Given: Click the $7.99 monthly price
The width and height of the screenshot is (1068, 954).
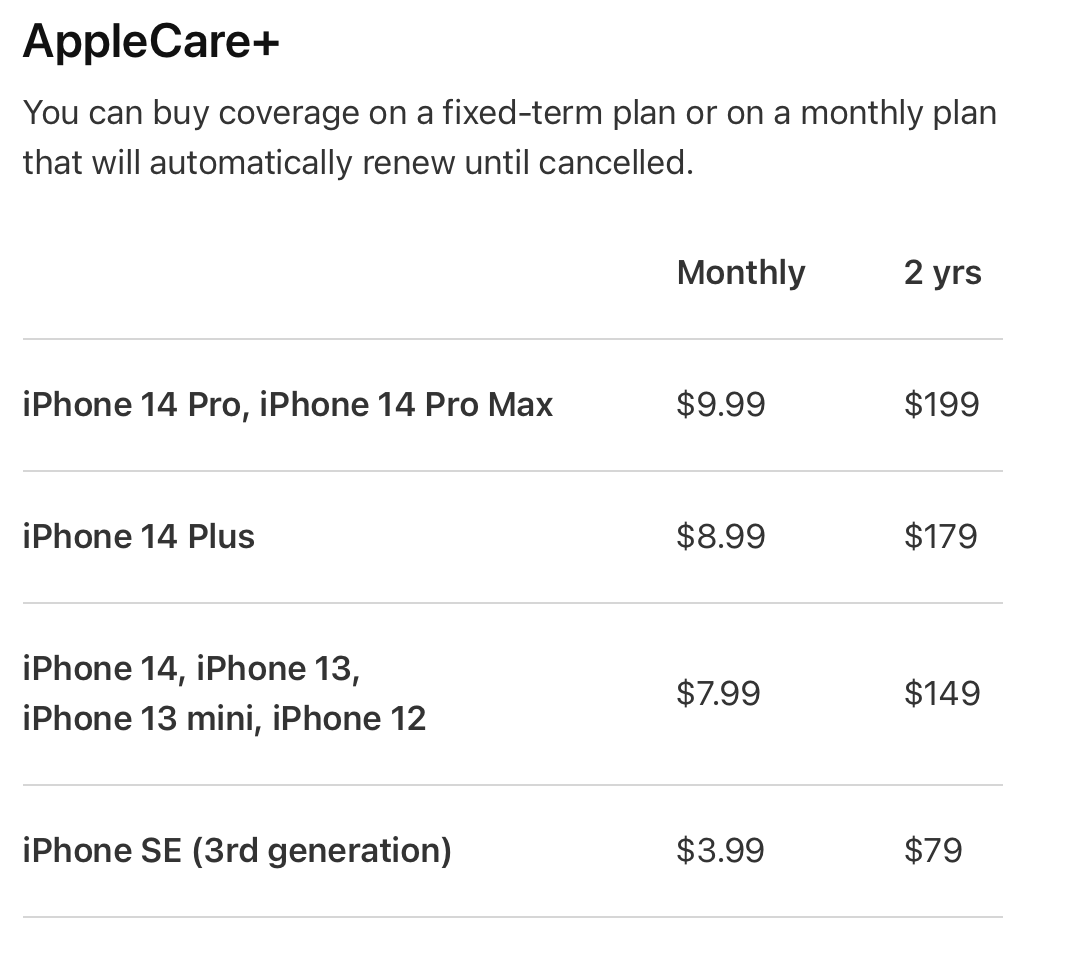Looking at the screenshot, I should click(718, 693).
